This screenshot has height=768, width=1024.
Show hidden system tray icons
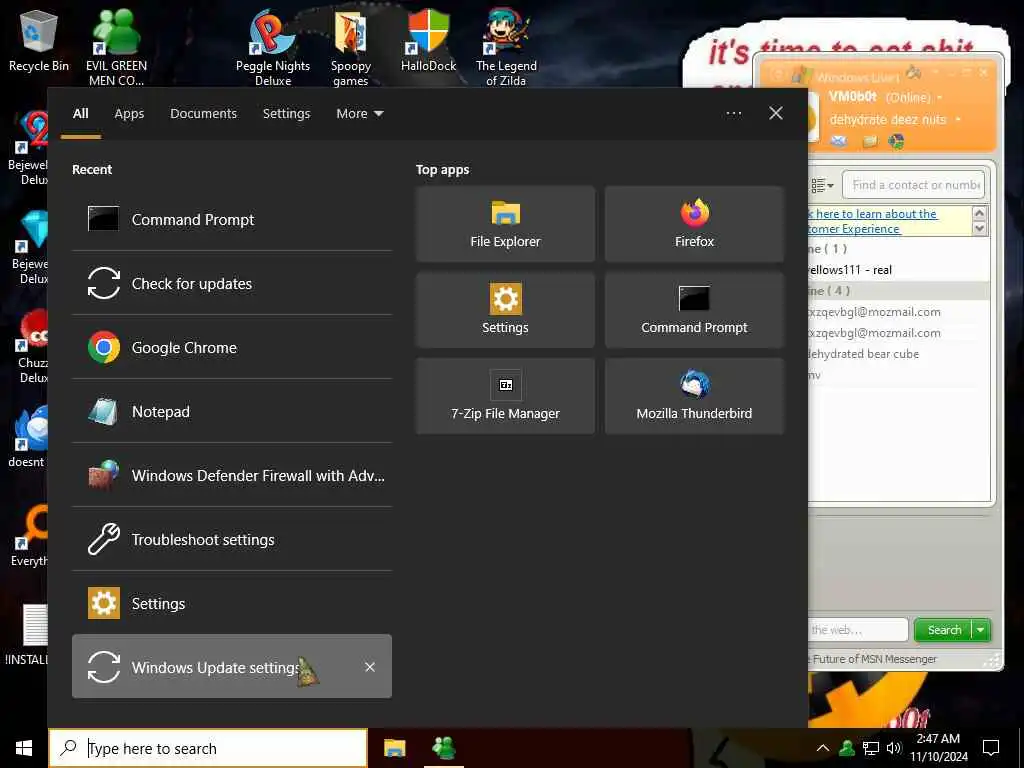point(823,748)
